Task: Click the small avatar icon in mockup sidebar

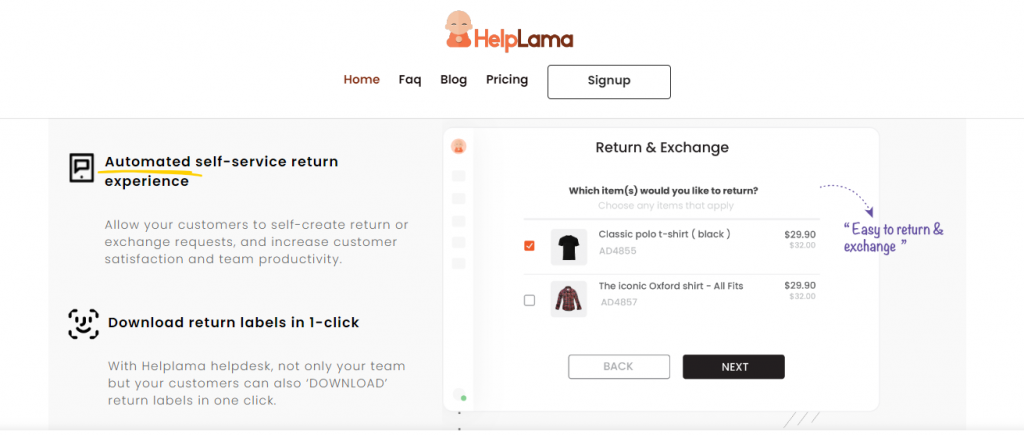Action: click(458, 146)
